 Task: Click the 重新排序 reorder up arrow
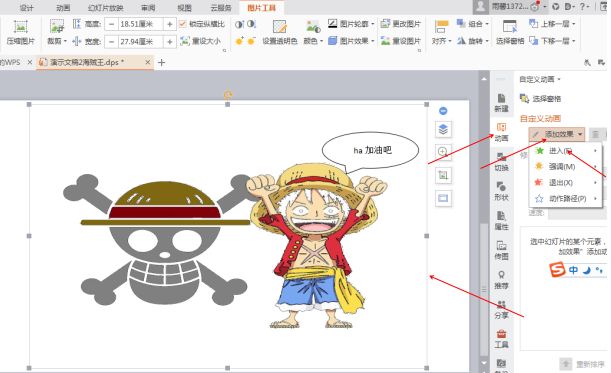pos(565,364)
